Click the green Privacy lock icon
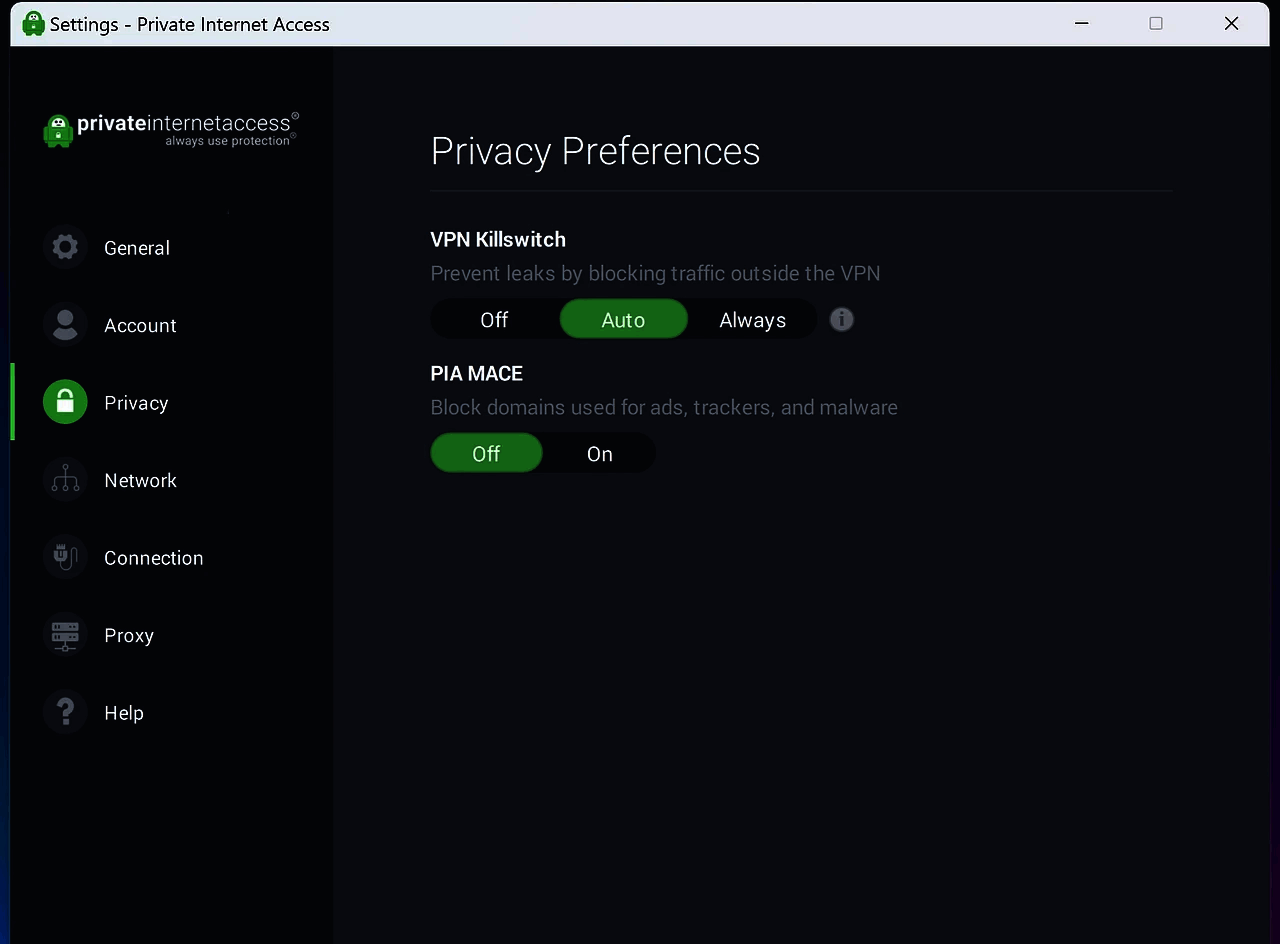This screenshot has height=944, width=1280. 65,402
